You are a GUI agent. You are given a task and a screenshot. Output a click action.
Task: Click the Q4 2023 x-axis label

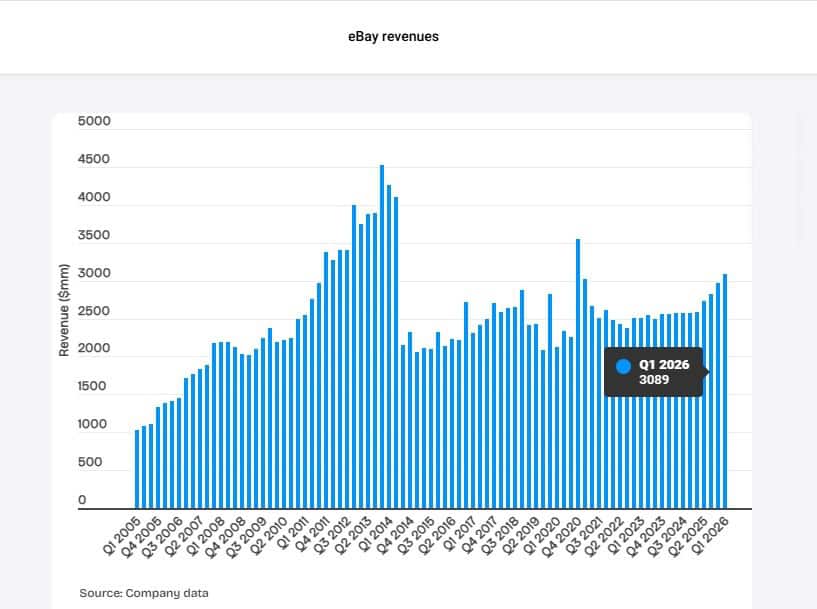tap(645, 537)
